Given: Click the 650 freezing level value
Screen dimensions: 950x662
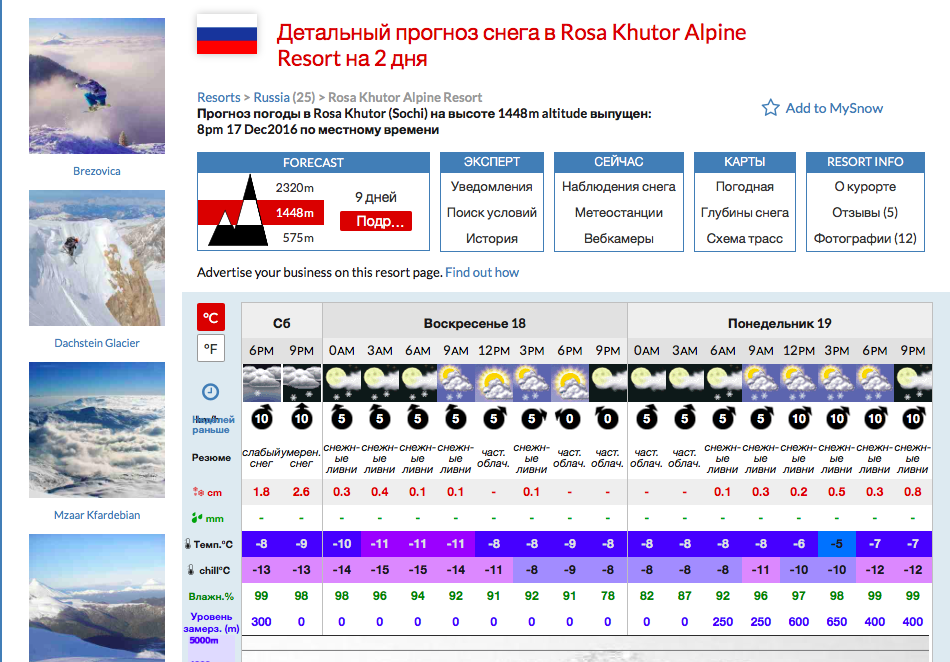Looking at the screenshot, I should click(x=837, y=621).
